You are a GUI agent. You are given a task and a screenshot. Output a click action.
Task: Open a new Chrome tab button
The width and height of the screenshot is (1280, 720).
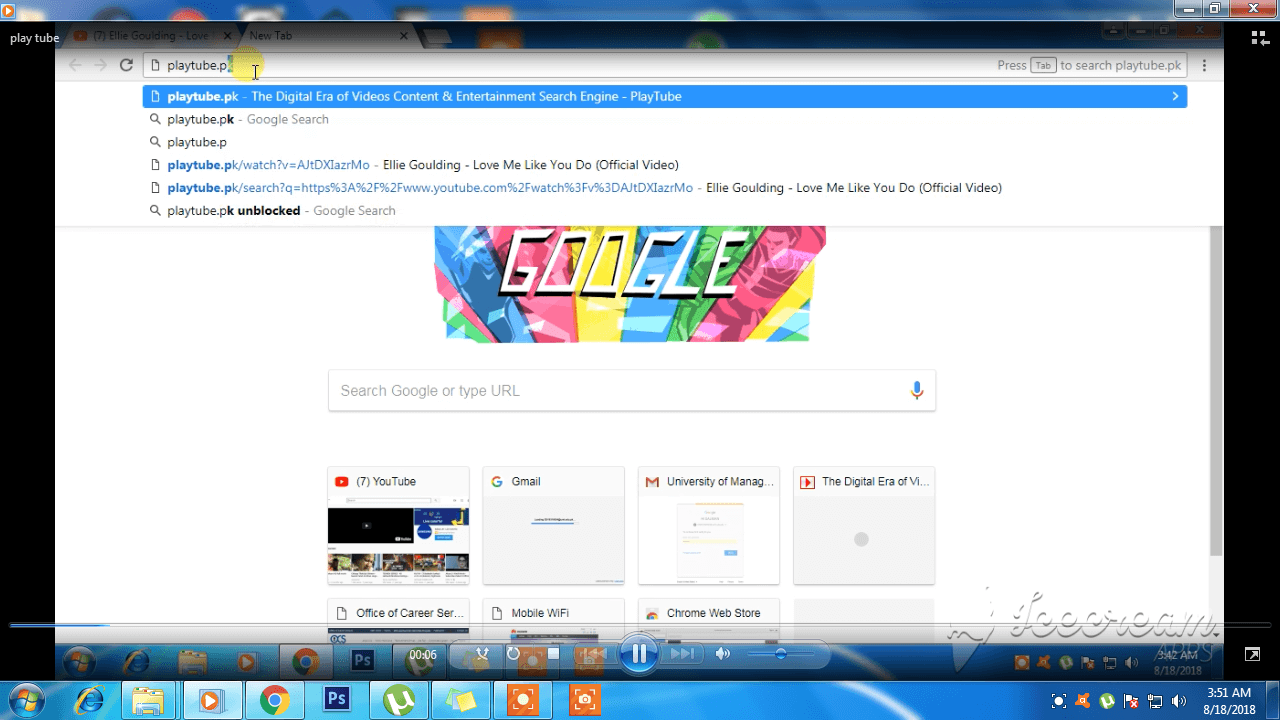click(x=438, y=37)
